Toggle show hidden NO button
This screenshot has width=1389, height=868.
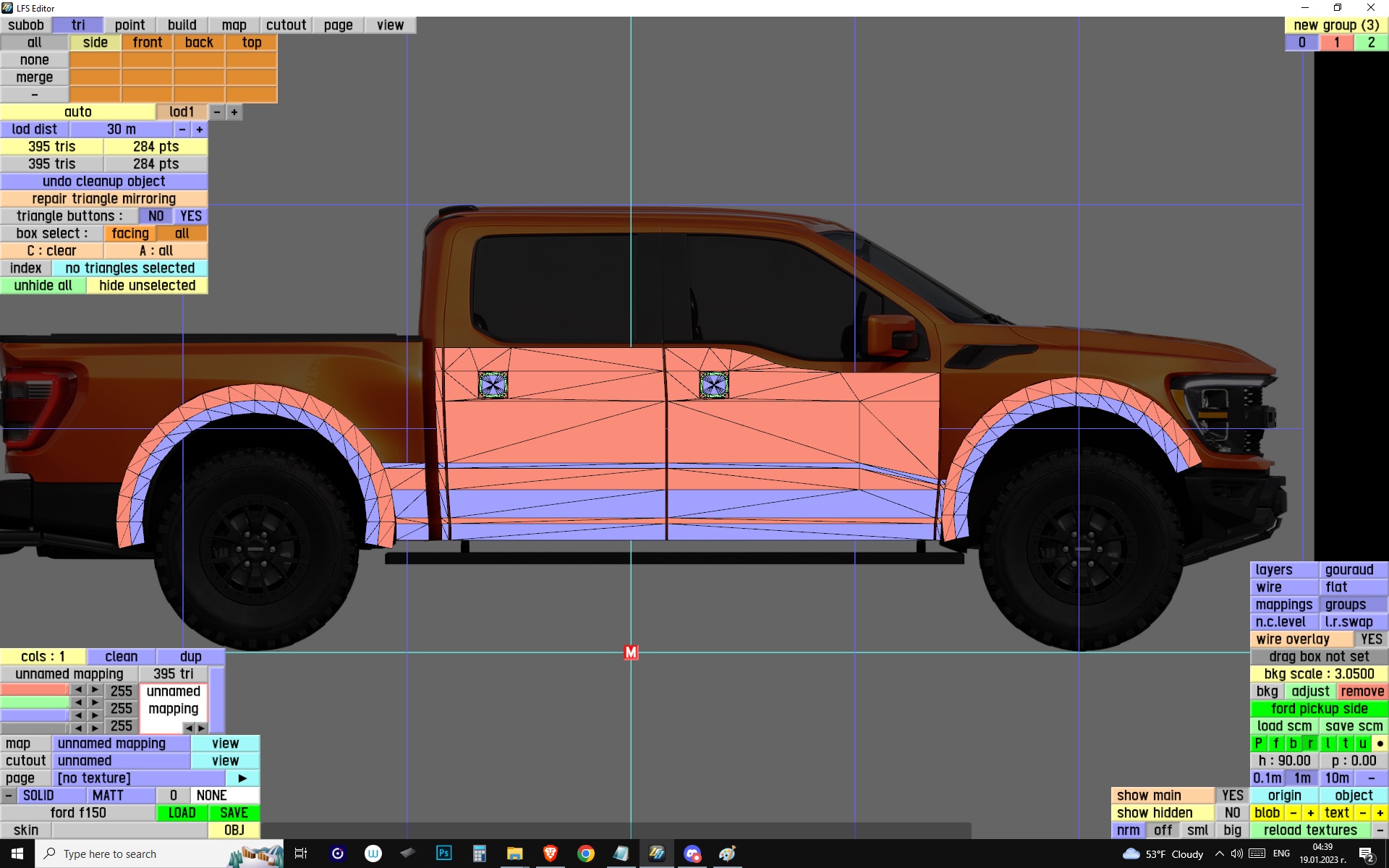(1232, 813)
